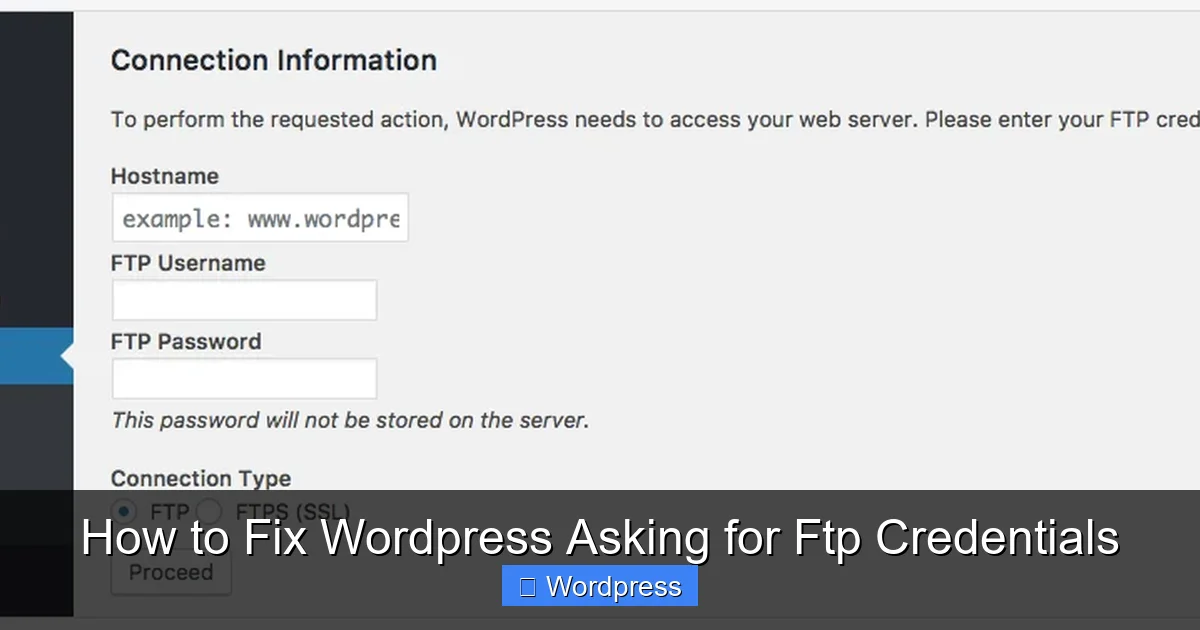Screen dimensions: 1200x630
Task: Select the FTP connection type radio button
Action: pyautogui.click(x=123, y=510)
